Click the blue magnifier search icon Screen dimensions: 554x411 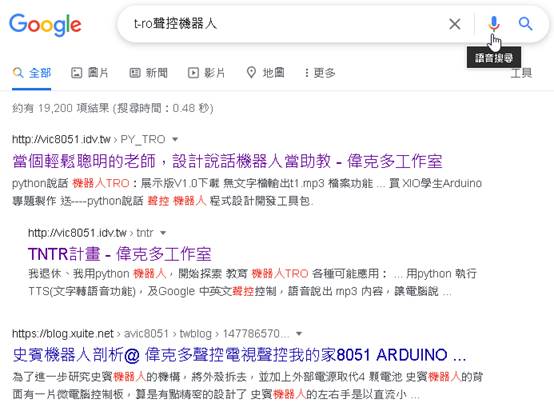pyautogui.click(x=525, y=24)
